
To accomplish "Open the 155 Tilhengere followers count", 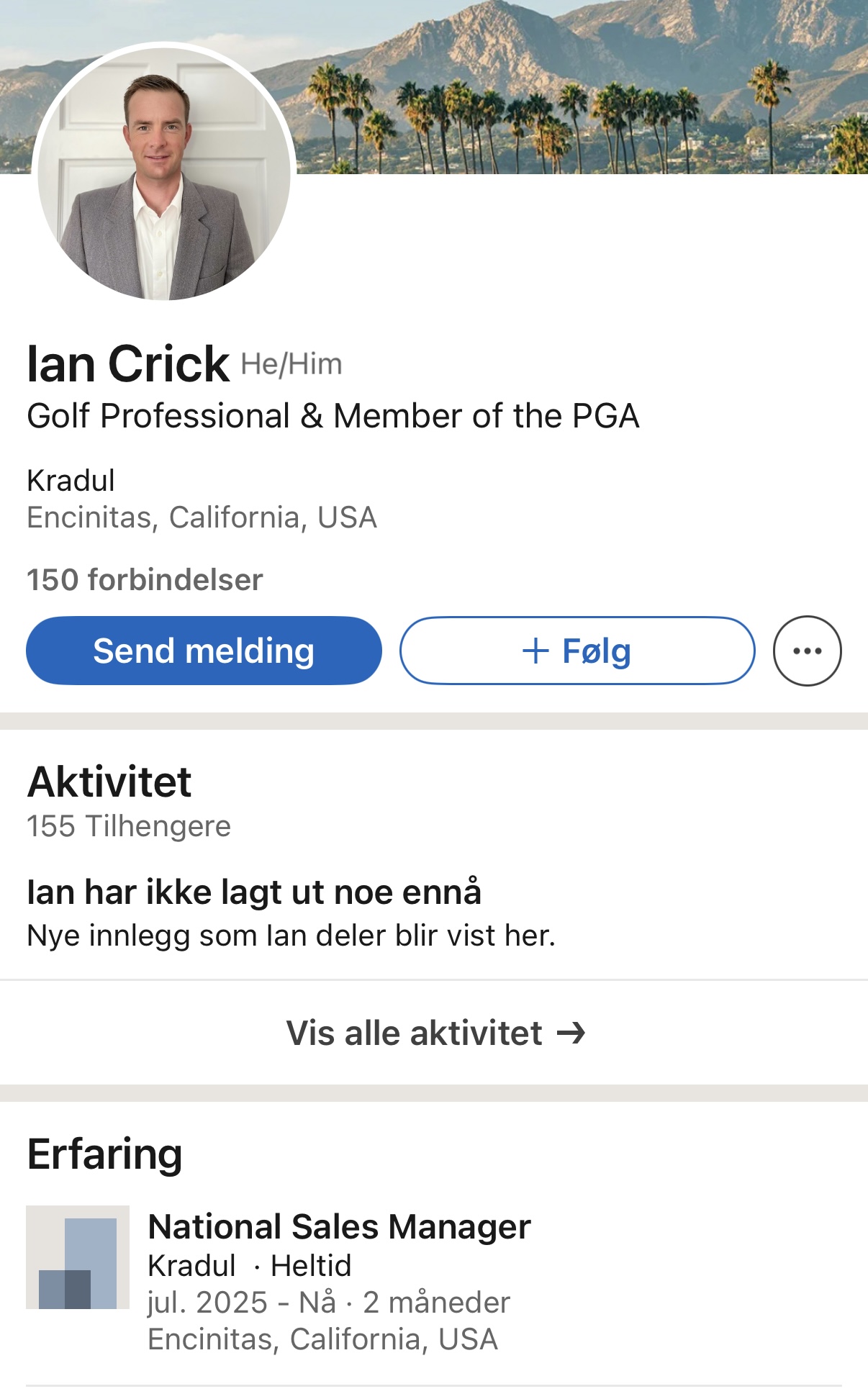I will tap(129, 826).
